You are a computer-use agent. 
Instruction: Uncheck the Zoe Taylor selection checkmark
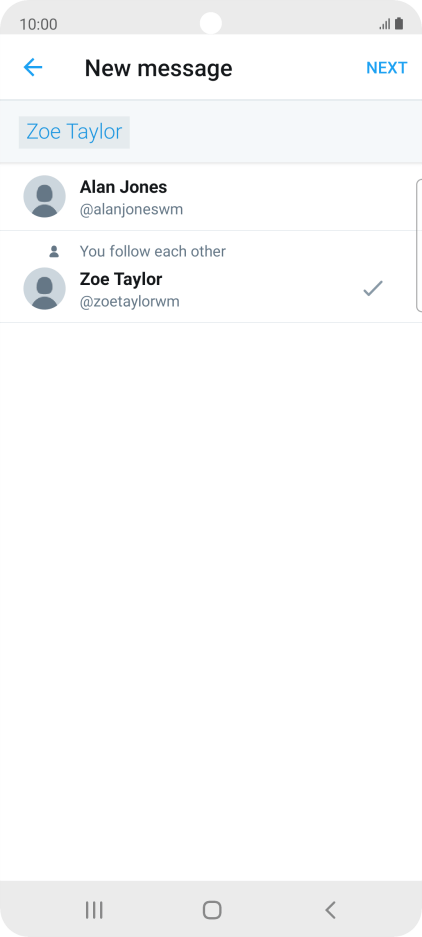click(373, 289)
